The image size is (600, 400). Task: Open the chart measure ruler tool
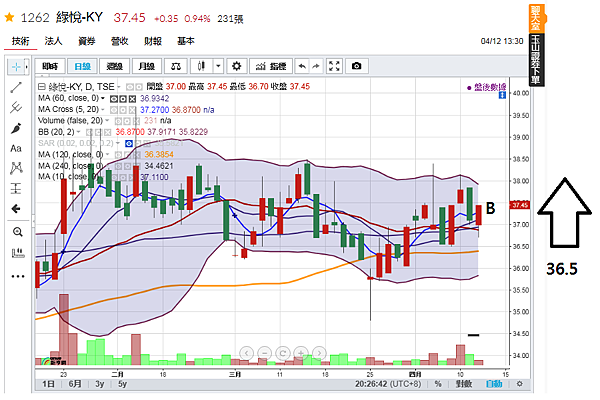17,253
